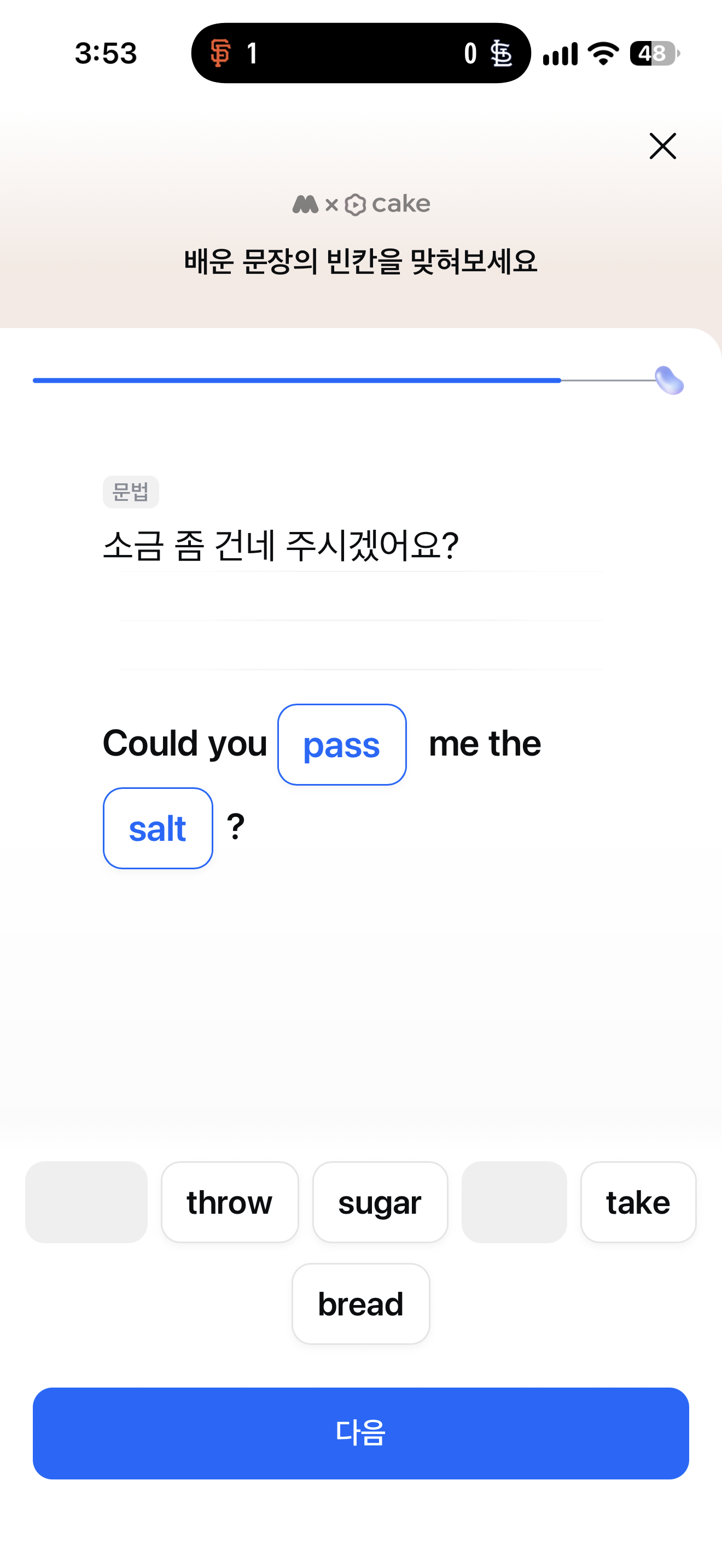Choose the word chip 'take'
The image size is (722, 1568).
click(x=638, y=1202)
